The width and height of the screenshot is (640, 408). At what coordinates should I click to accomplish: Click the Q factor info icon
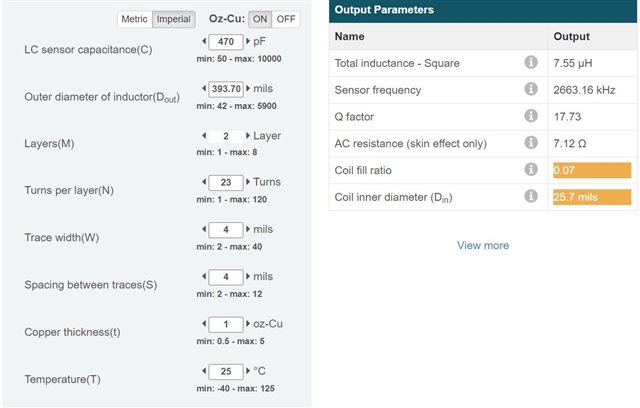(531, 116)
